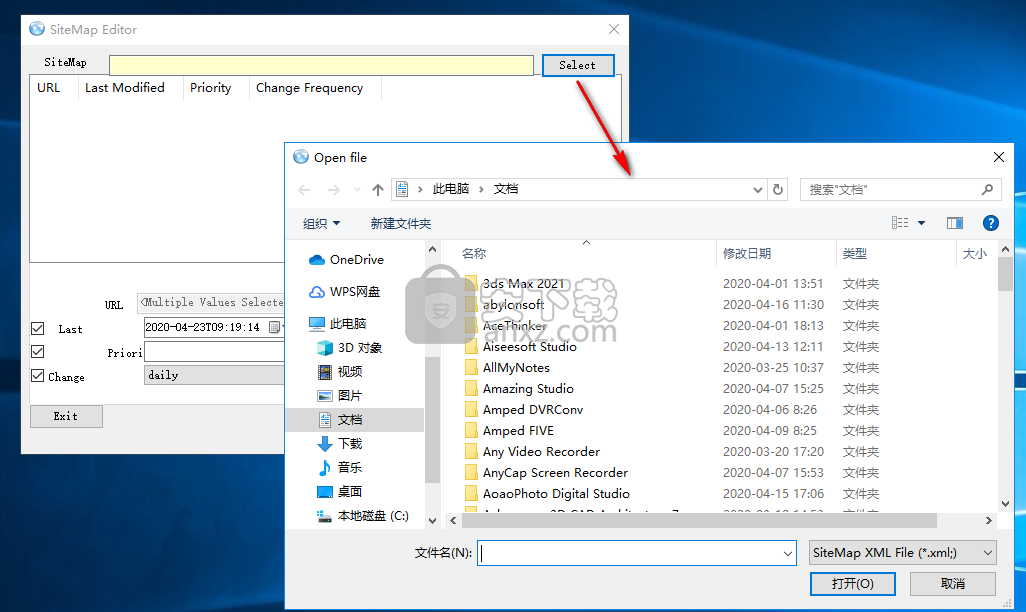Open the daily change frequency dropdown
Viewport: 1026px width, 612px height.
214,375
